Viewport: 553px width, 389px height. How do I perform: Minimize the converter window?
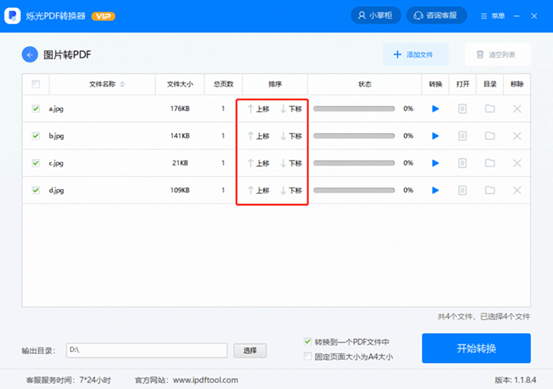point(517,16)
